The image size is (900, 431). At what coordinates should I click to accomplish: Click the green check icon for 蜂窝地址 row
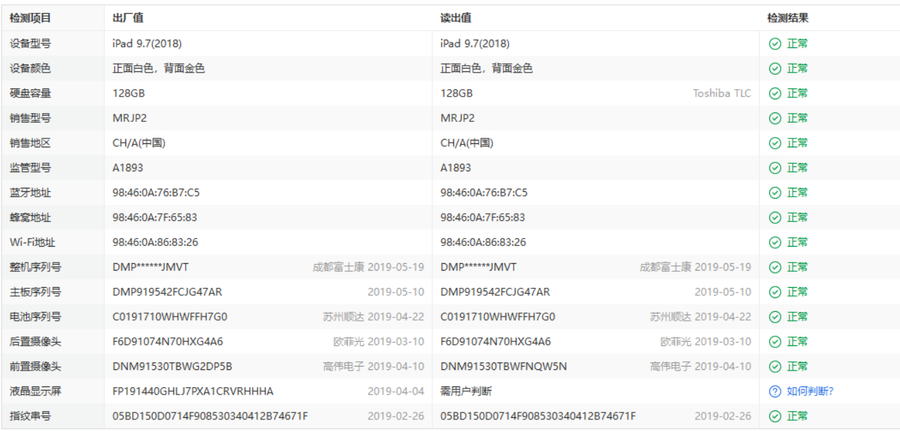(x=775, y=218)
